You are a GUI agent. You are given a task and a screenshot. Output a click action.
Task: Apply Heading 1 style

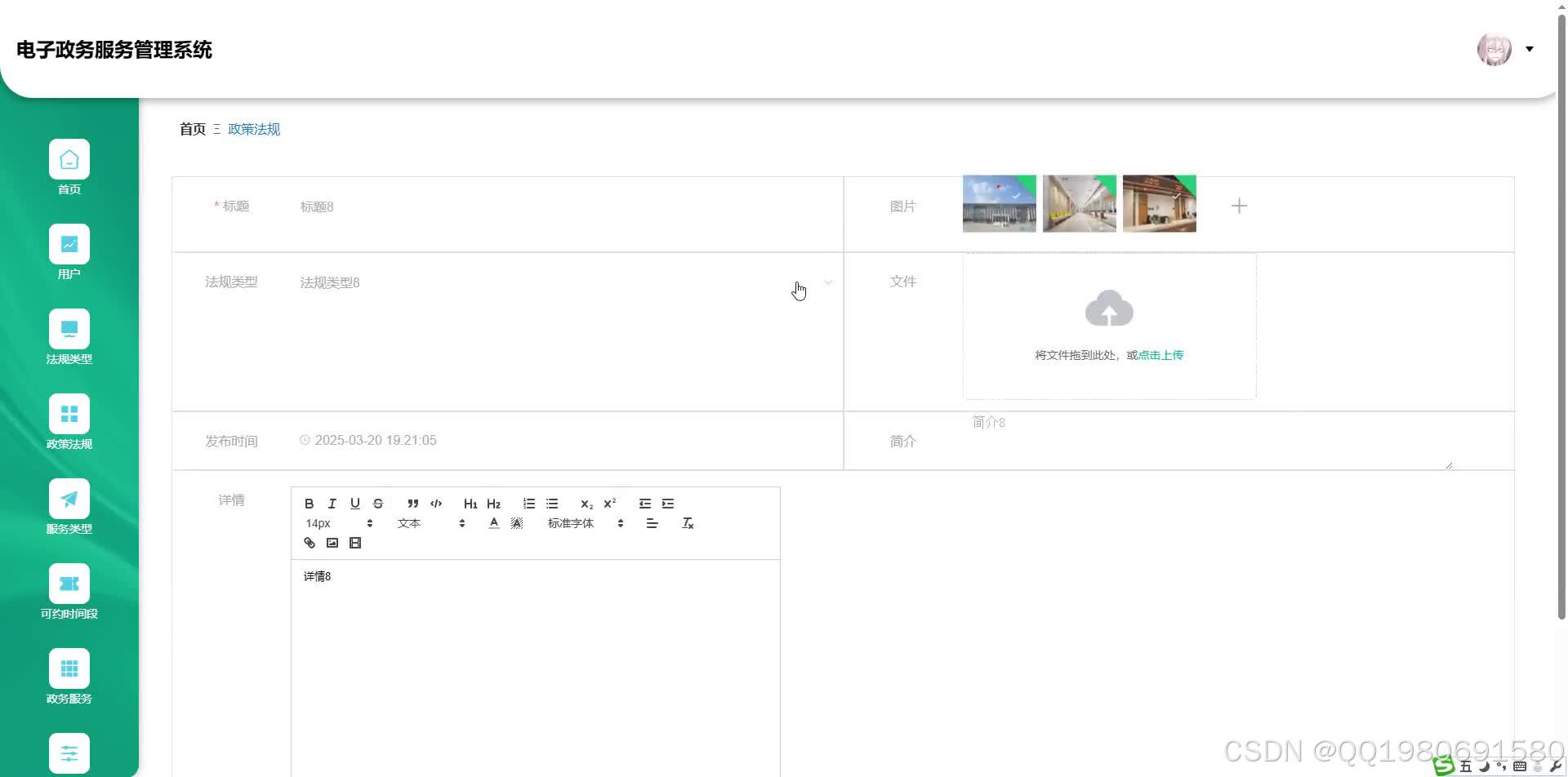pos(470,504)
